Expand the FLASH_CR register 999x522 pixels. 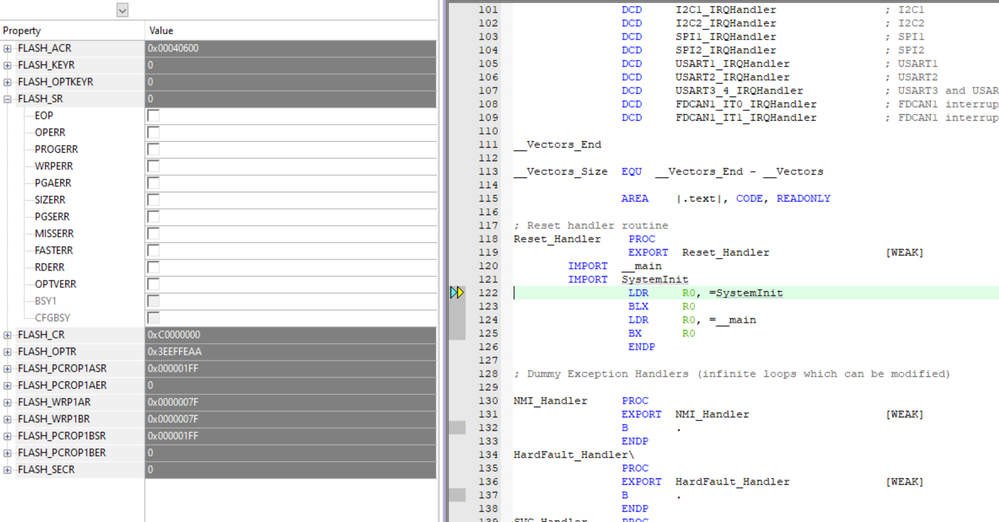(x=7, y=335)
